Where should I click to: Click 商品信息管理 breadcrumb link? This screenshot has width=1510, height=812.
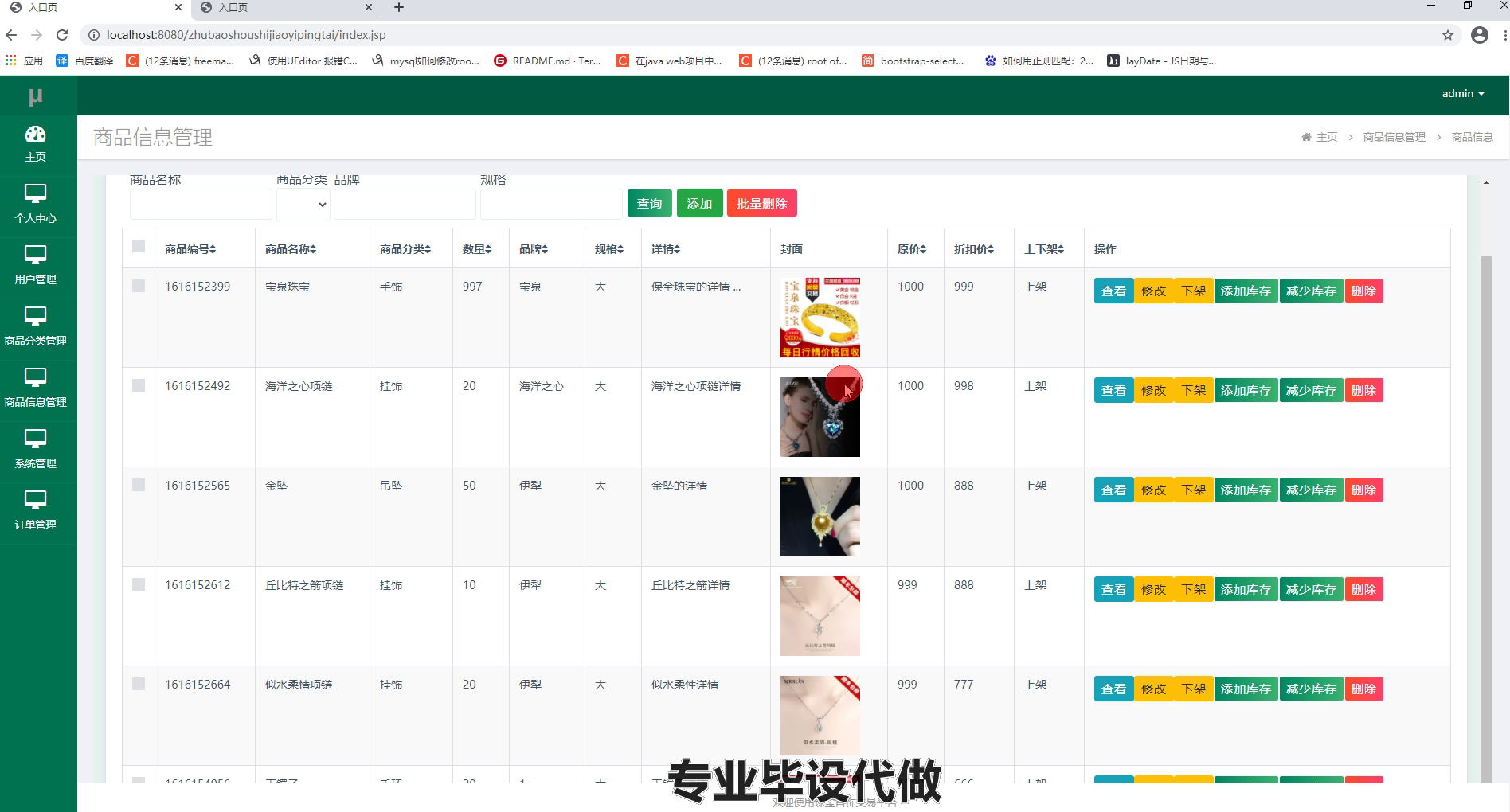tap(1395, 137)
